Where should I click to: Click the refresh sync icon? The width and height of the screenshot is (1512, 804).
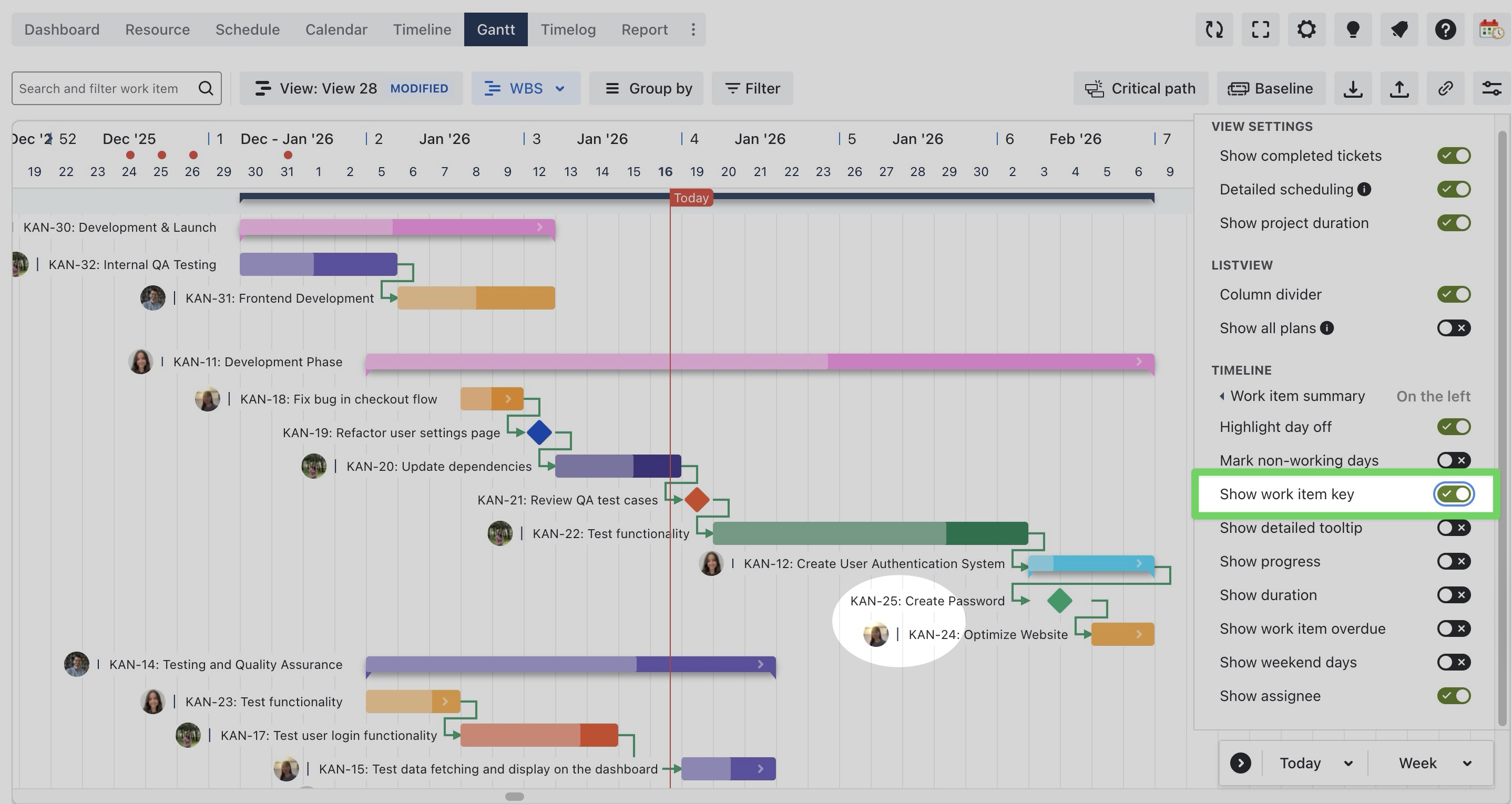(x=1214, y=29)
